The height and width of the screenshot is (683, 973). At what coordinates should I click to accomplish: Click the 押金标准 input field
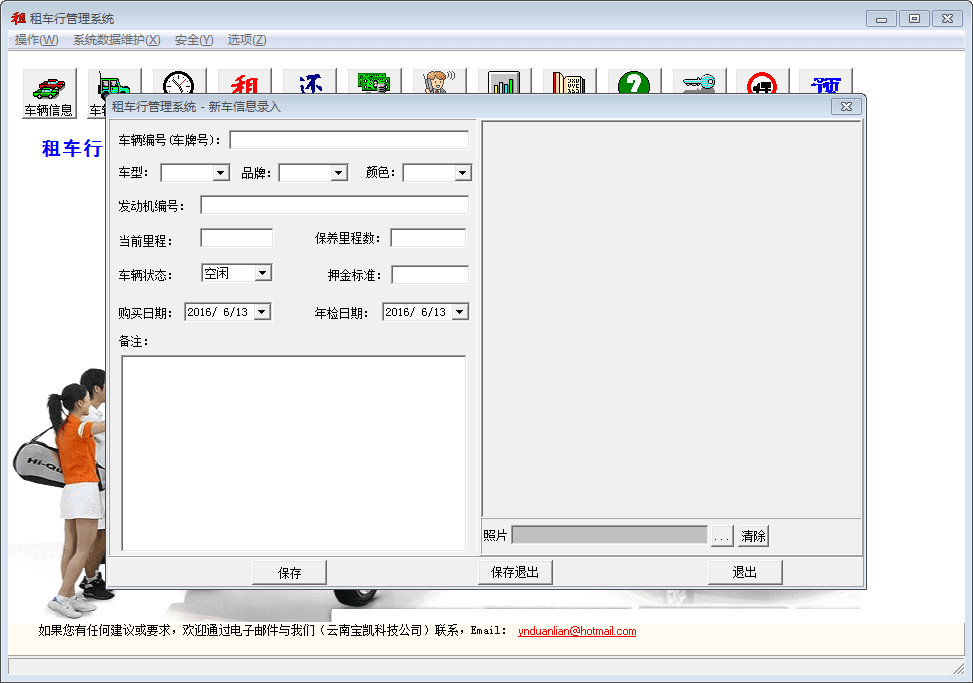pos(430,275)
